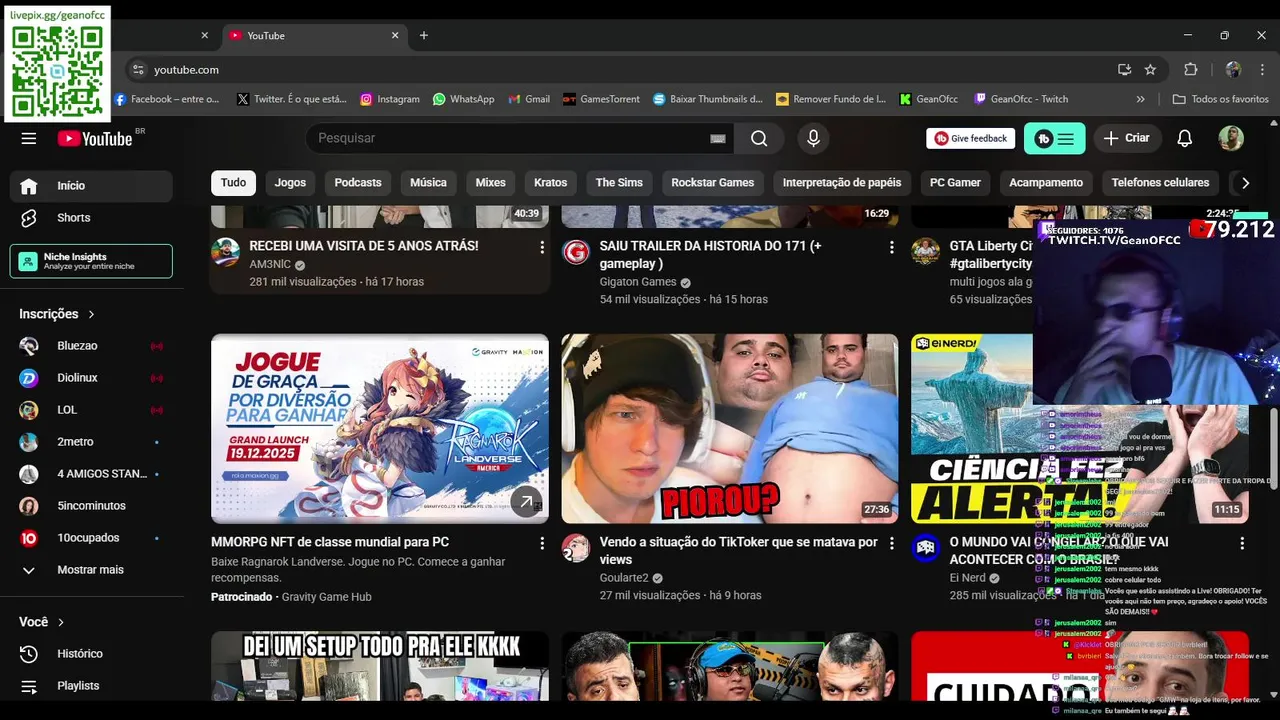Click the Ei Nerd channel avatar
The height and width of the screenshot is (720, 1280).
pos(925,548)
